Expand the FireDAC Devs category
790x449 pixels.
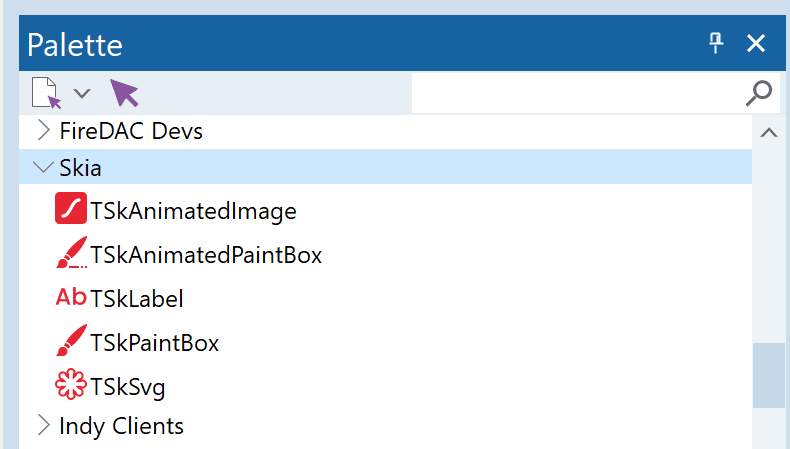coord(44,130)
